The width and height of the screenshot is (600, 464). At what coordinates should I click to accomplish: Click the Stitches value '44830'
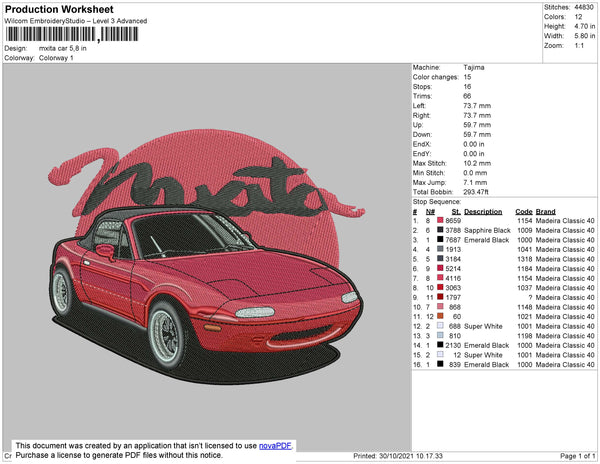tap(584, 7)
